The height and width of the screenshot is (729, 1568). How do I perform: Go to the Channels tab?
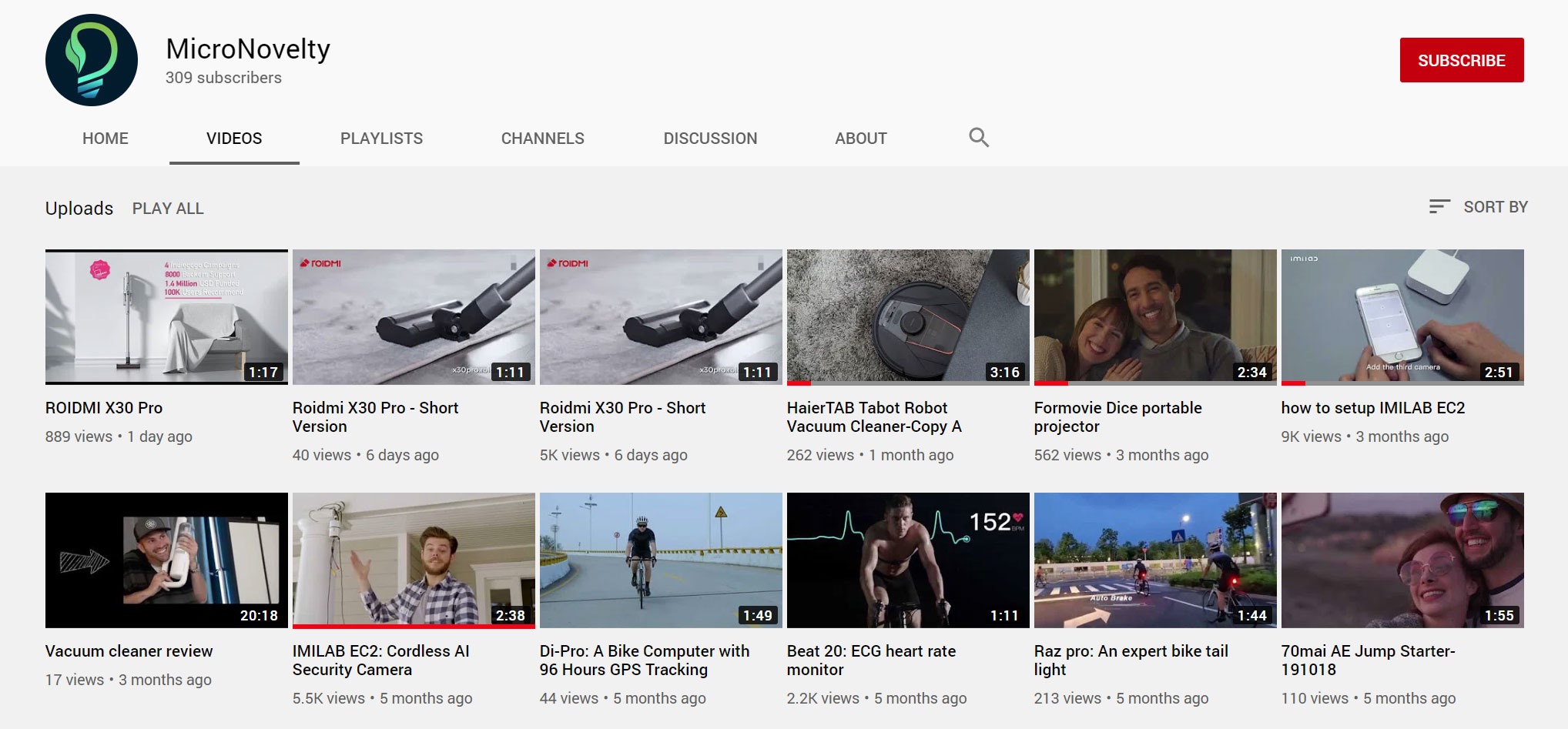pos(543,139)
